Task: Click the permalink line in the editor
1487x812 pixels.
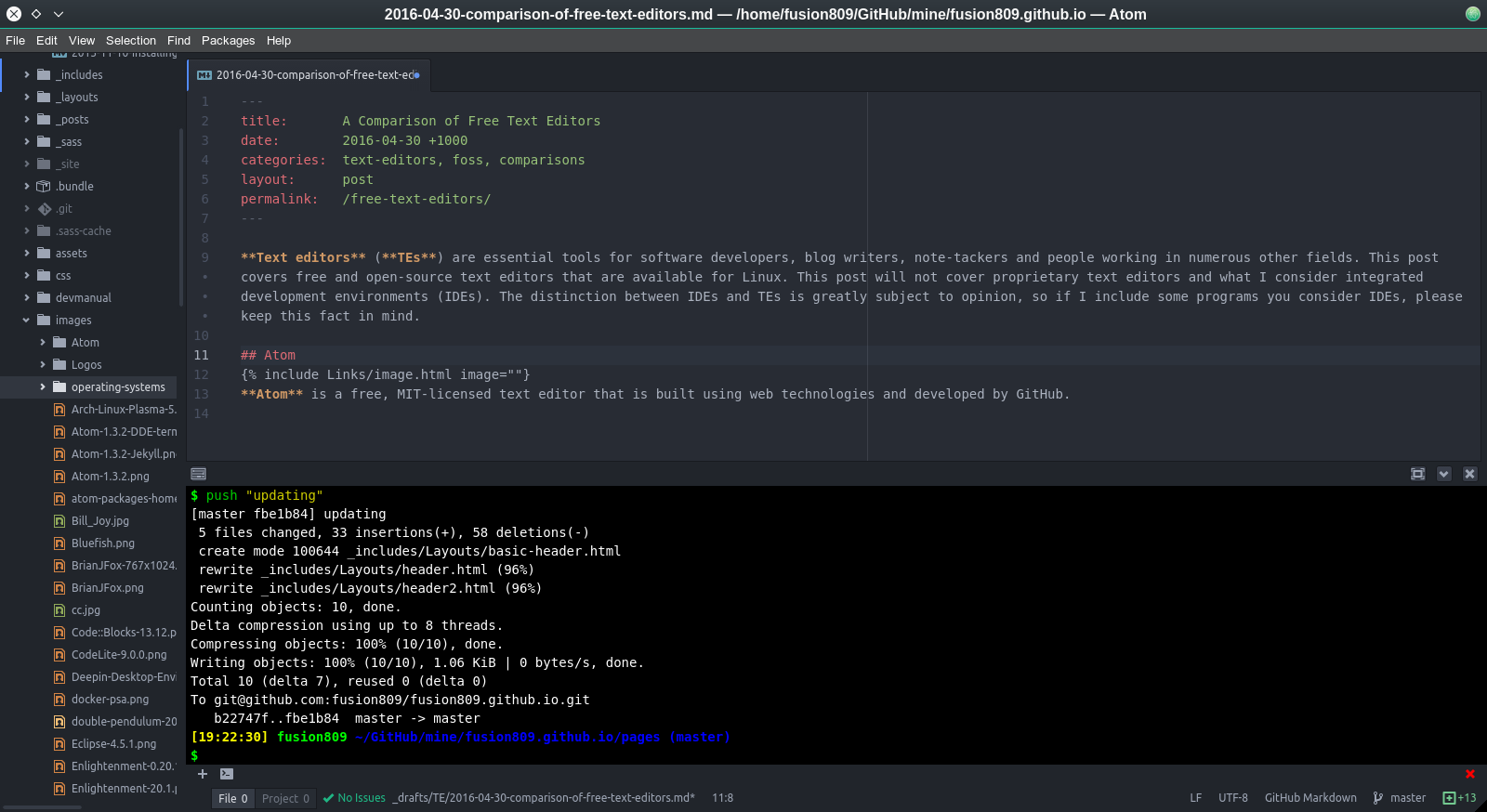Action: [x=365, y=199]
